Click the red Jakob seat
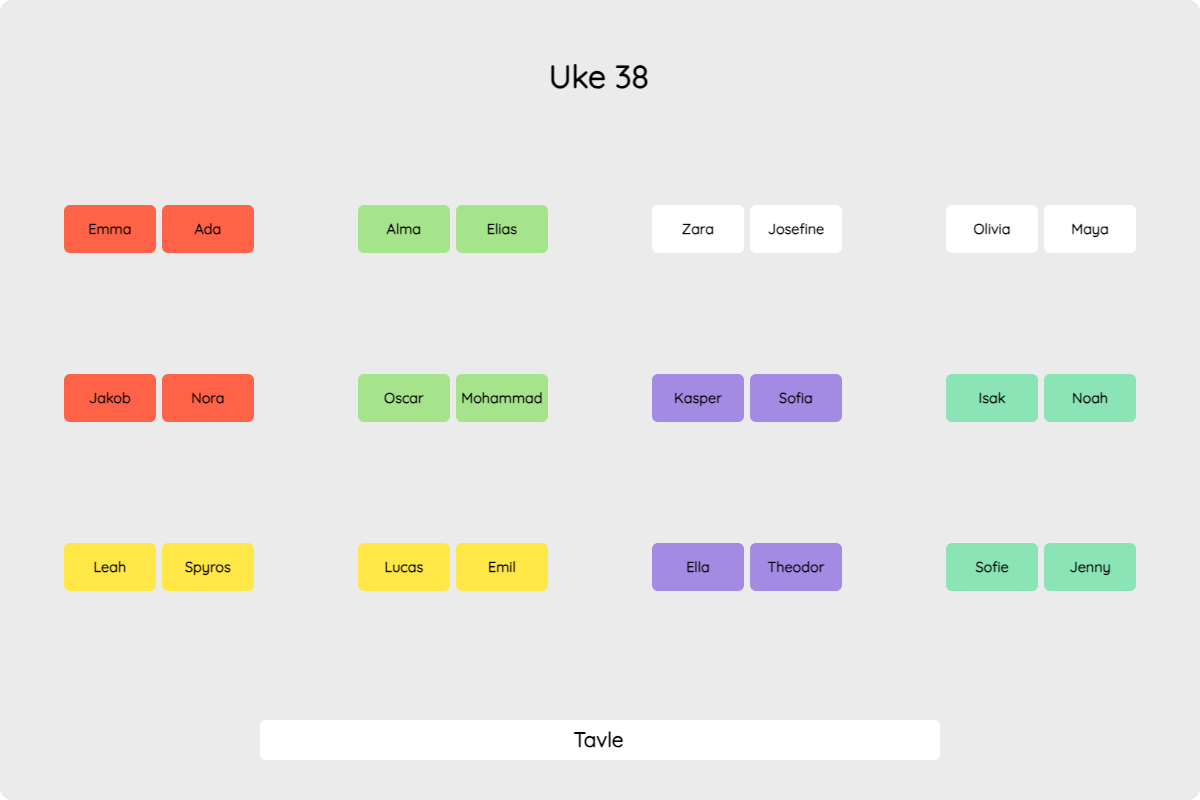The width and height of the screenshot is (1200, 800). (x=110, y=398)
